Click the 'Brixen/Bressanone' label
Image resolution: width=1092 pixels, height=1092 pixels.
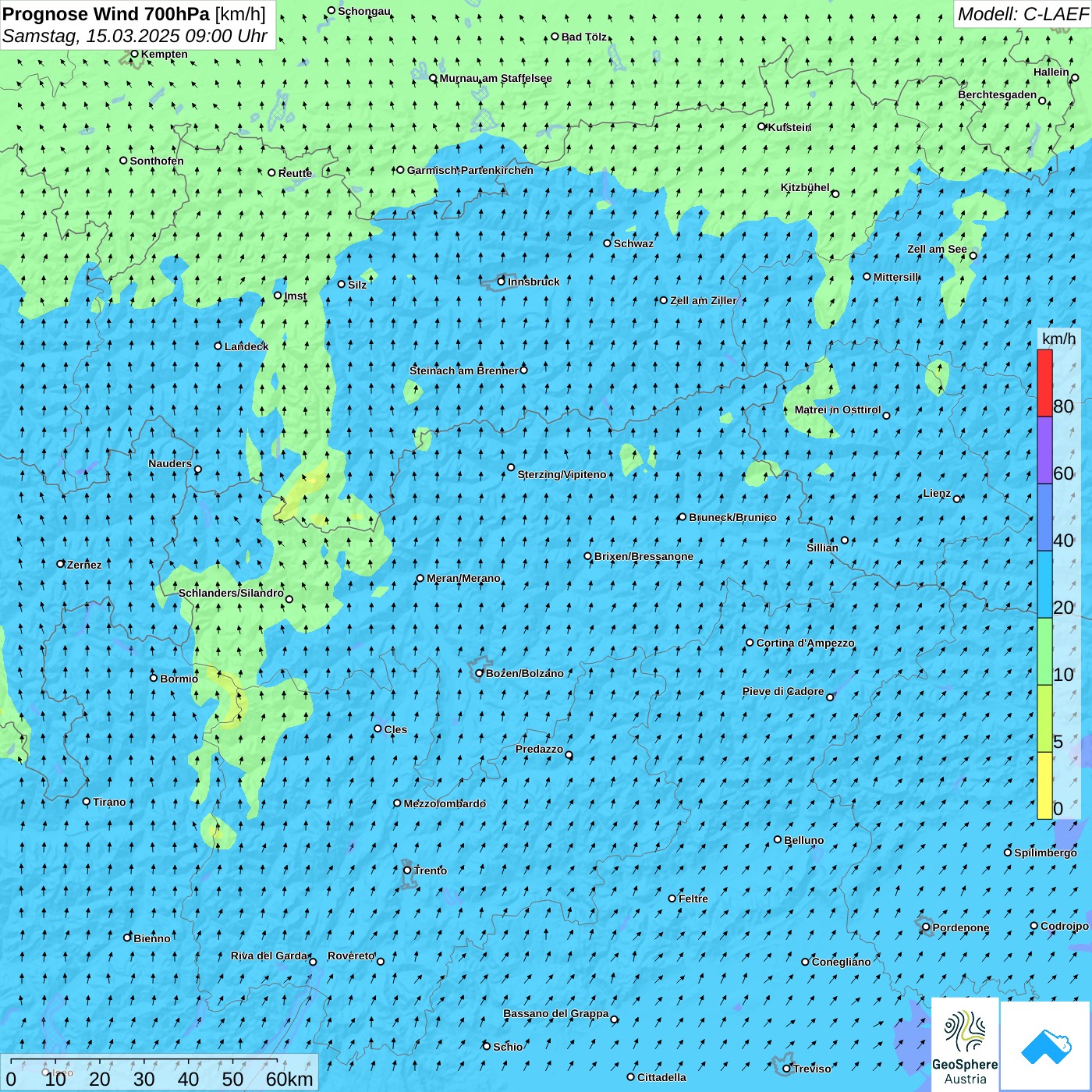point(643,556)
